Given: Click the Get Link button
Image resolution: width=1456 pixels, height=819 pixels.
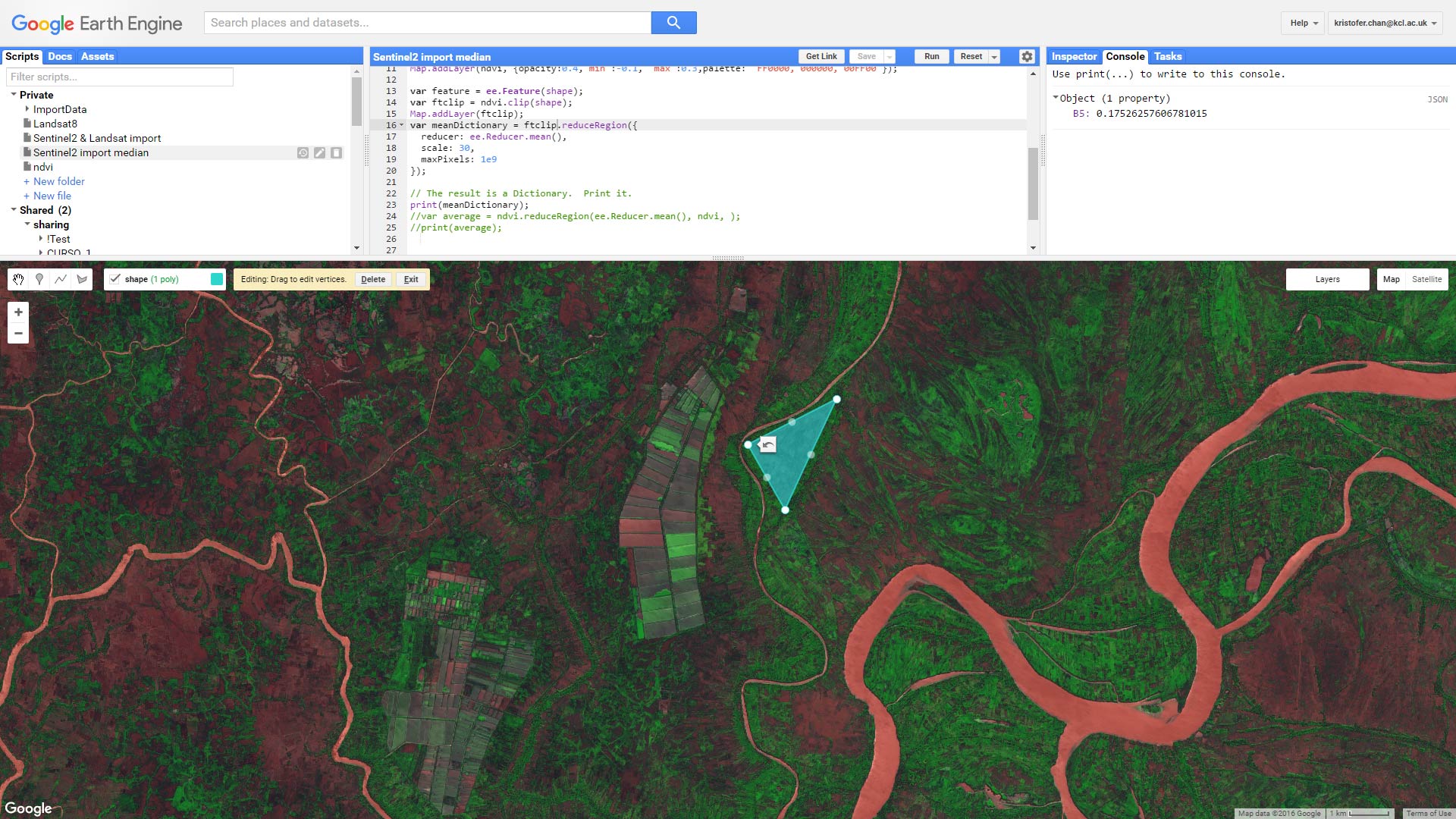Looking at the screenshot, I should click(821, 56).
